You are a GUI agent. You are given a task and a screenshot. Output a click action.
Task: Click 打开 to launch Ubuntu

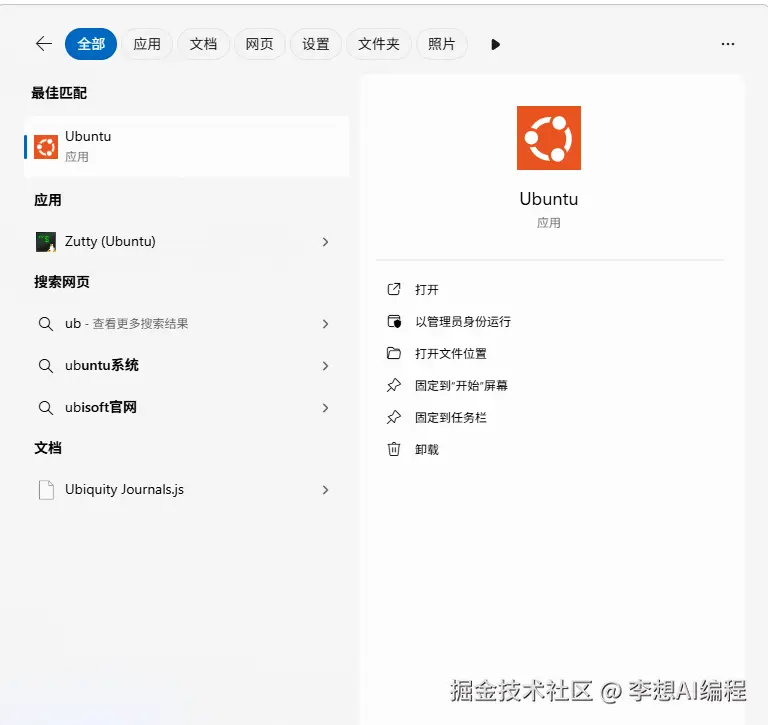[x=427, y=290]
